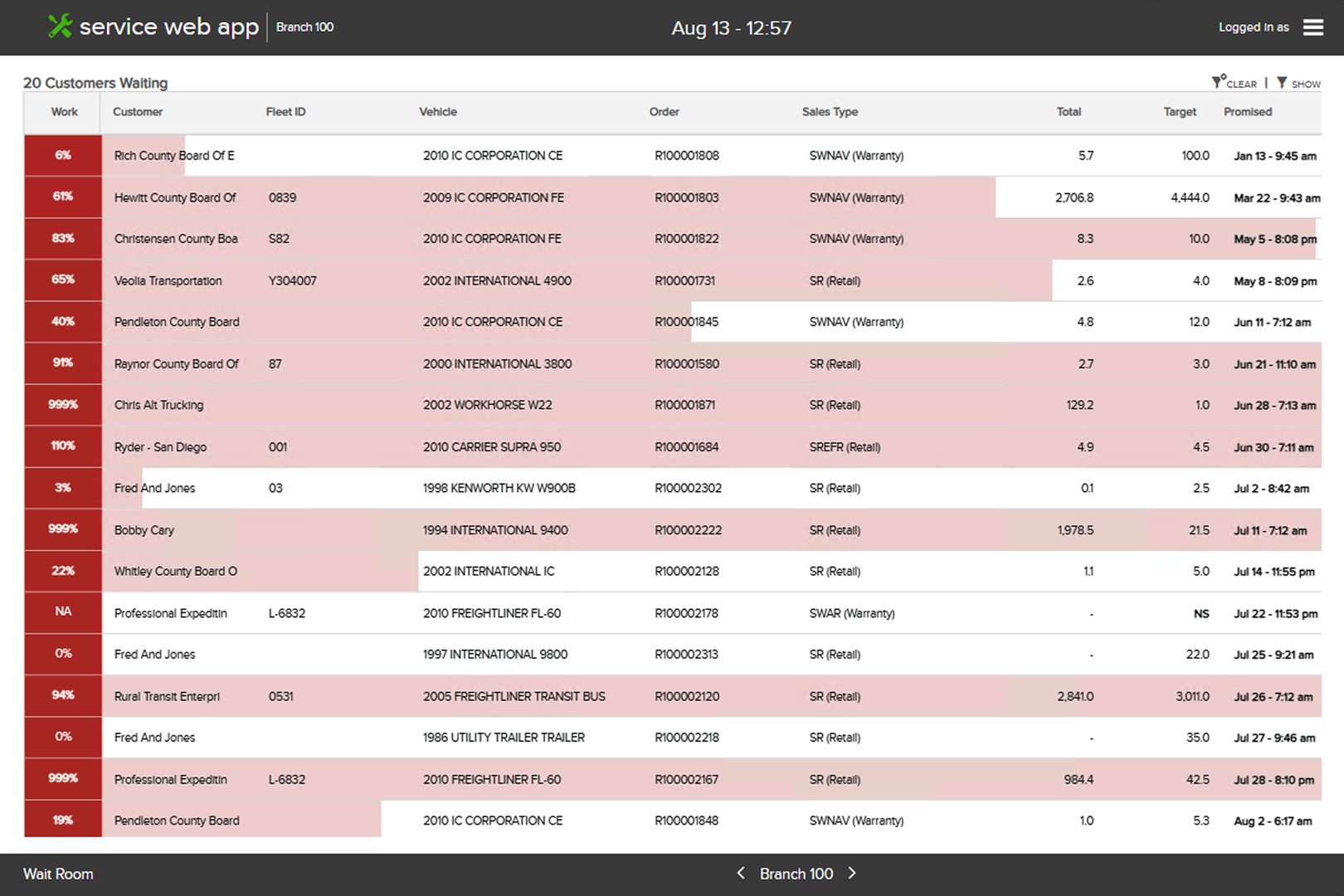Open the hamburger menu icon
The image size is (1344, 896).
[1312, 27]
